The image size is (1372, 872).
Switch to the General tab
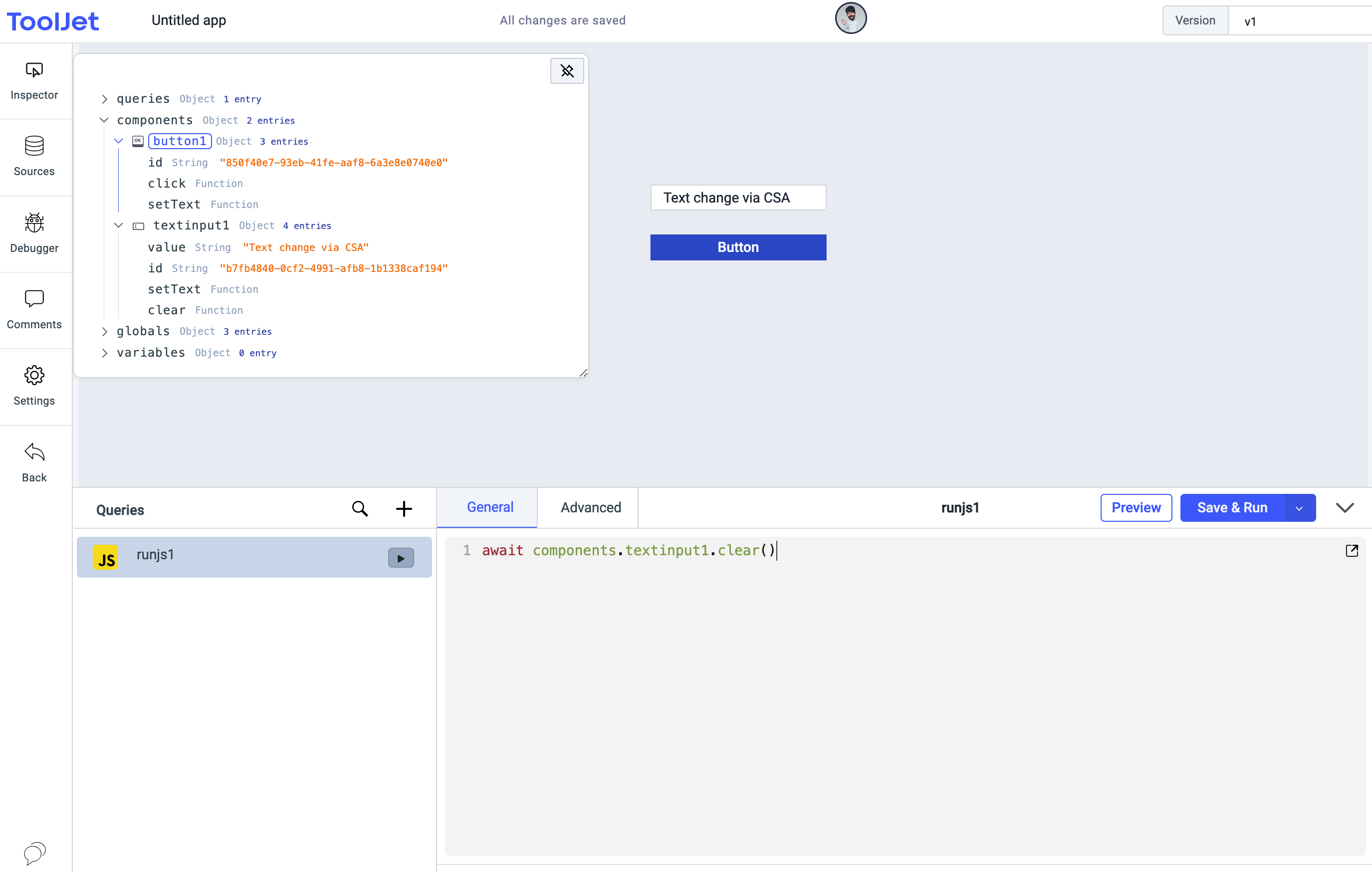(489, 507)
